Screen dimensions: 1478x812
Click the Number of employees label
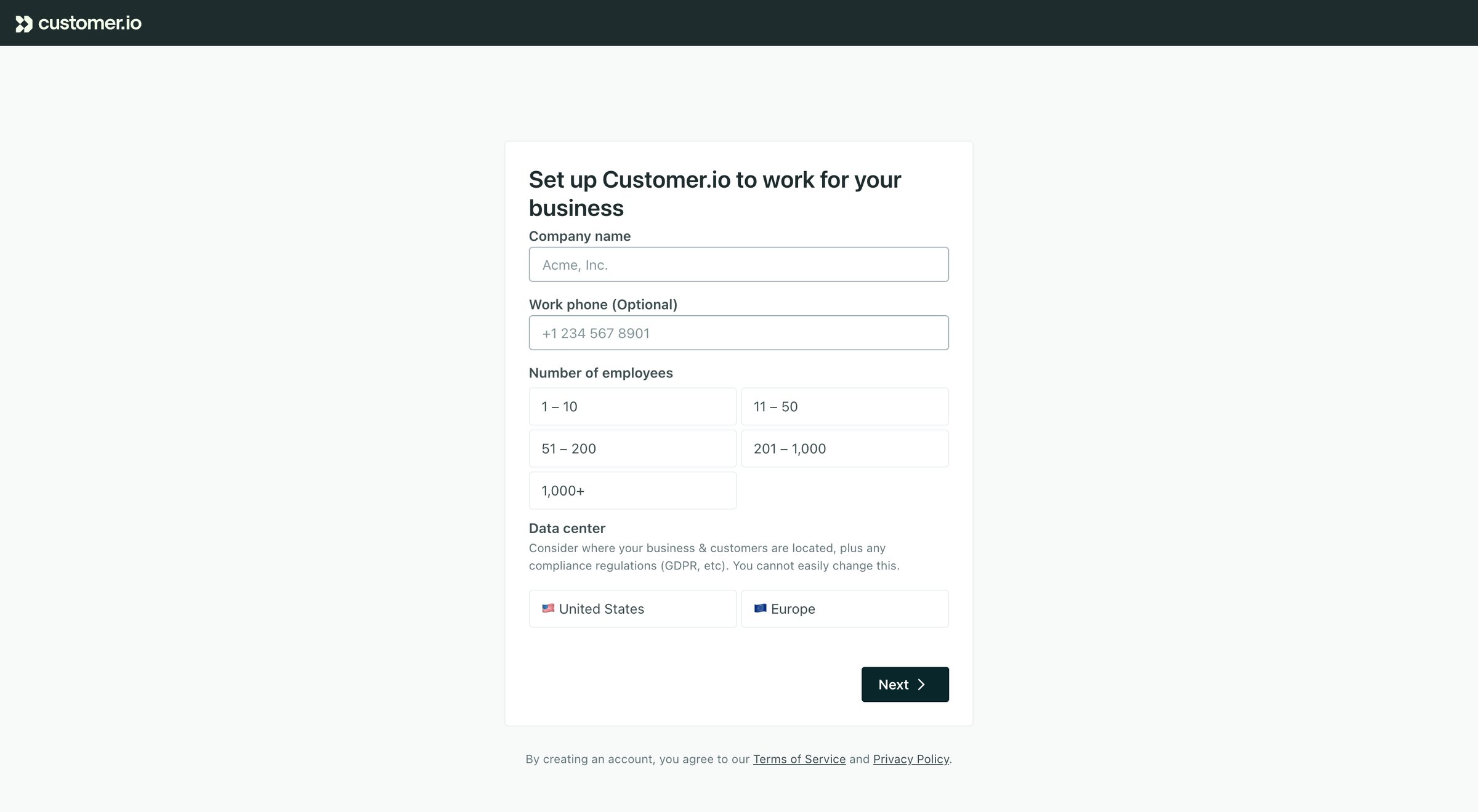tap(600, 373)
